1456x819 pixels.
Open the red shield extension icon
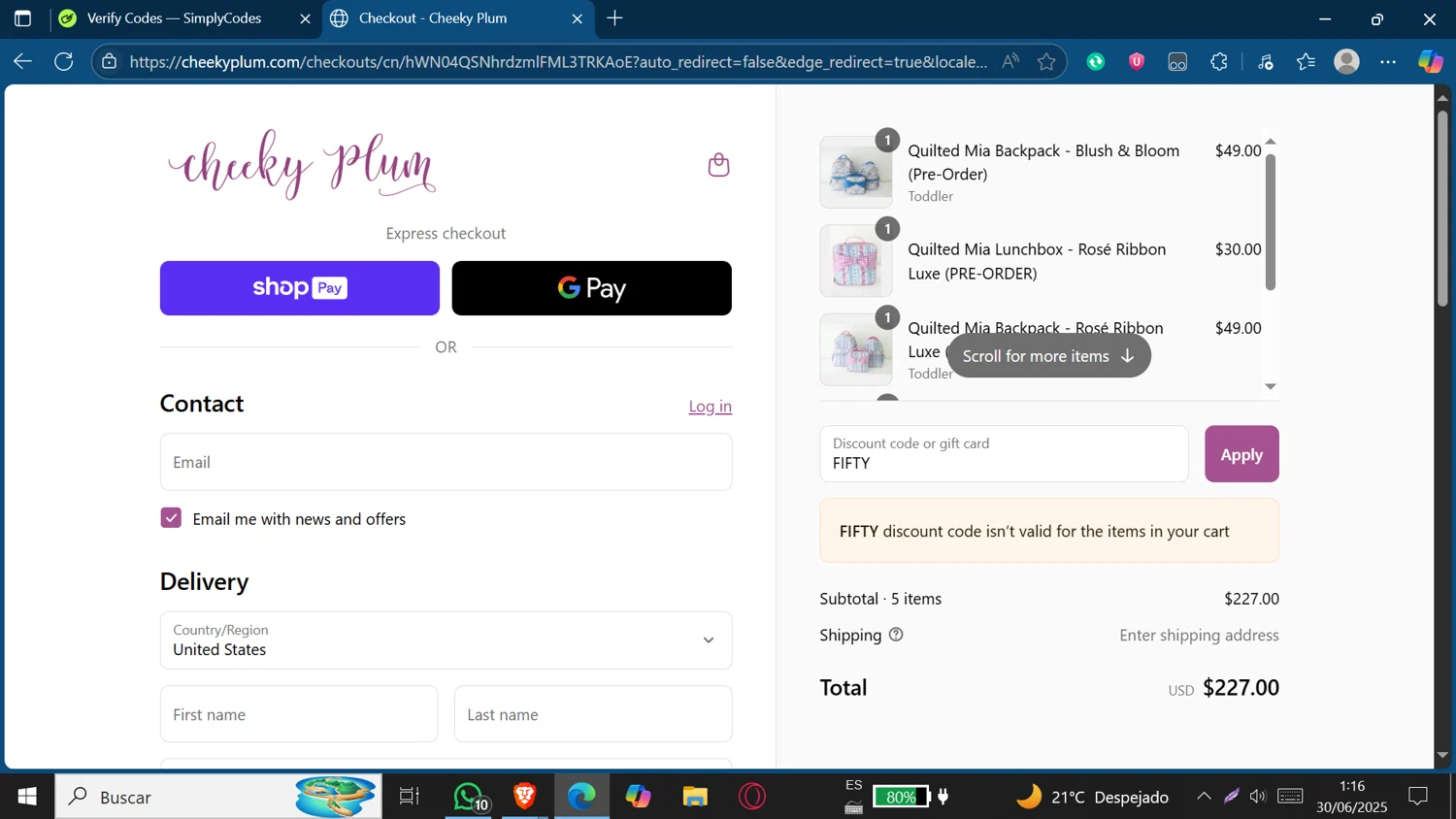pyautogui.click(x=1137, y=61)
